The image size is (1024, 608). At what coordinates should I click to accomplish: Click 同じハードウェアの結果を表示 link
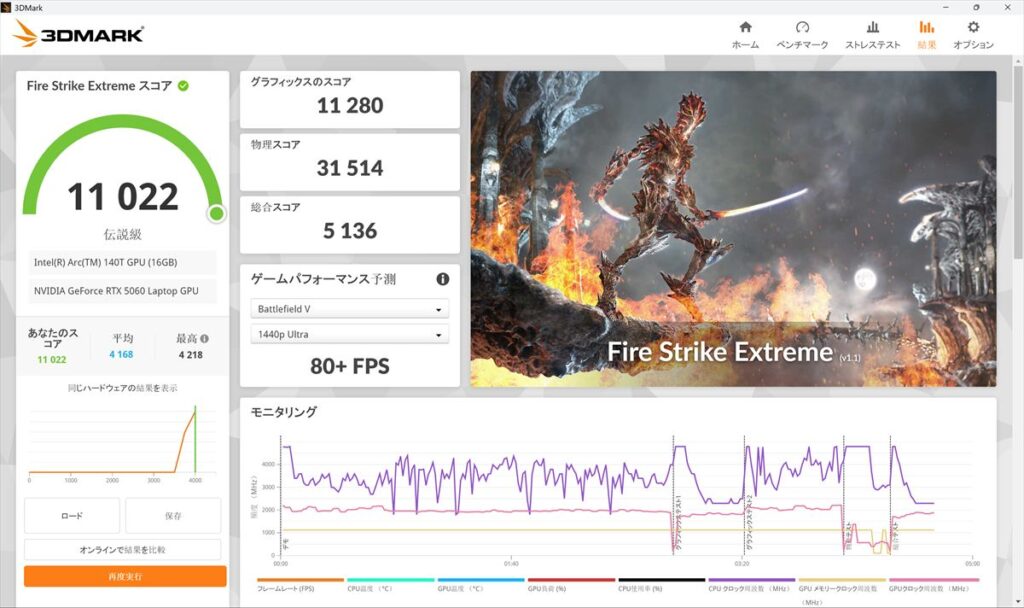pos(122,388)
